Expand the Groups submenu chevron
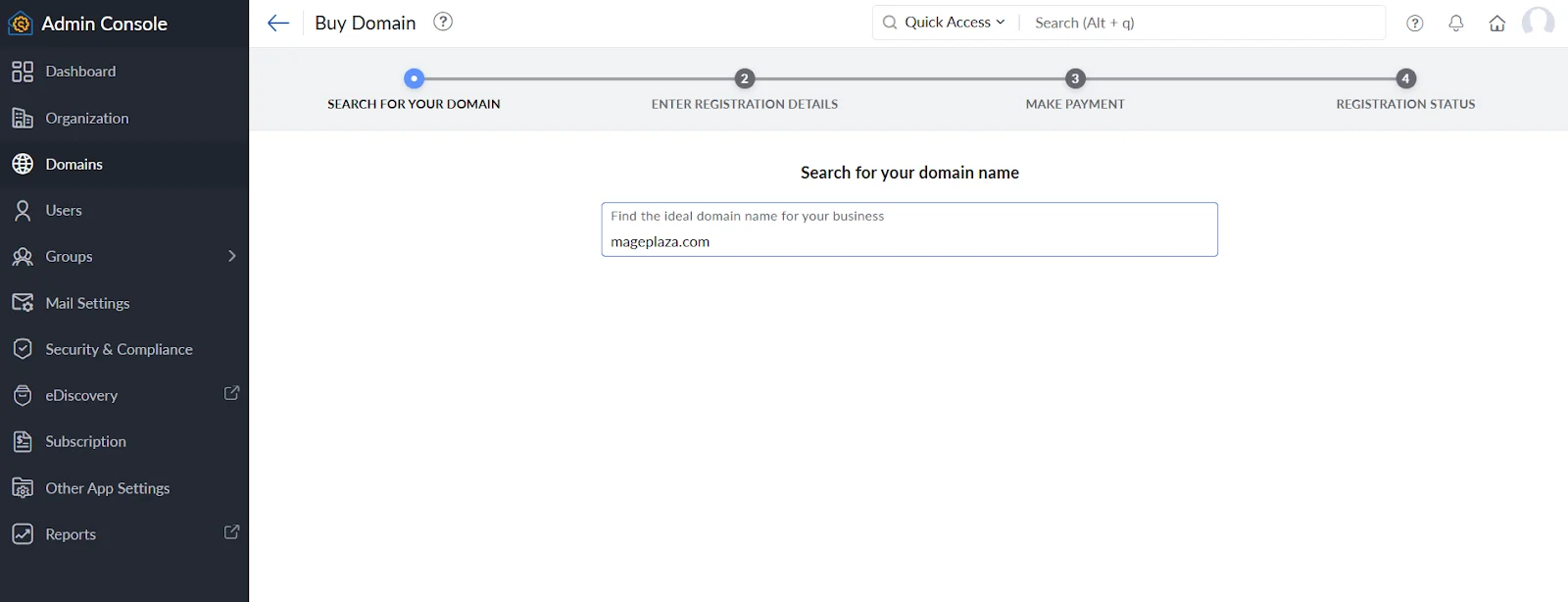The image size is (1568, 602). [x=232, y=256]
